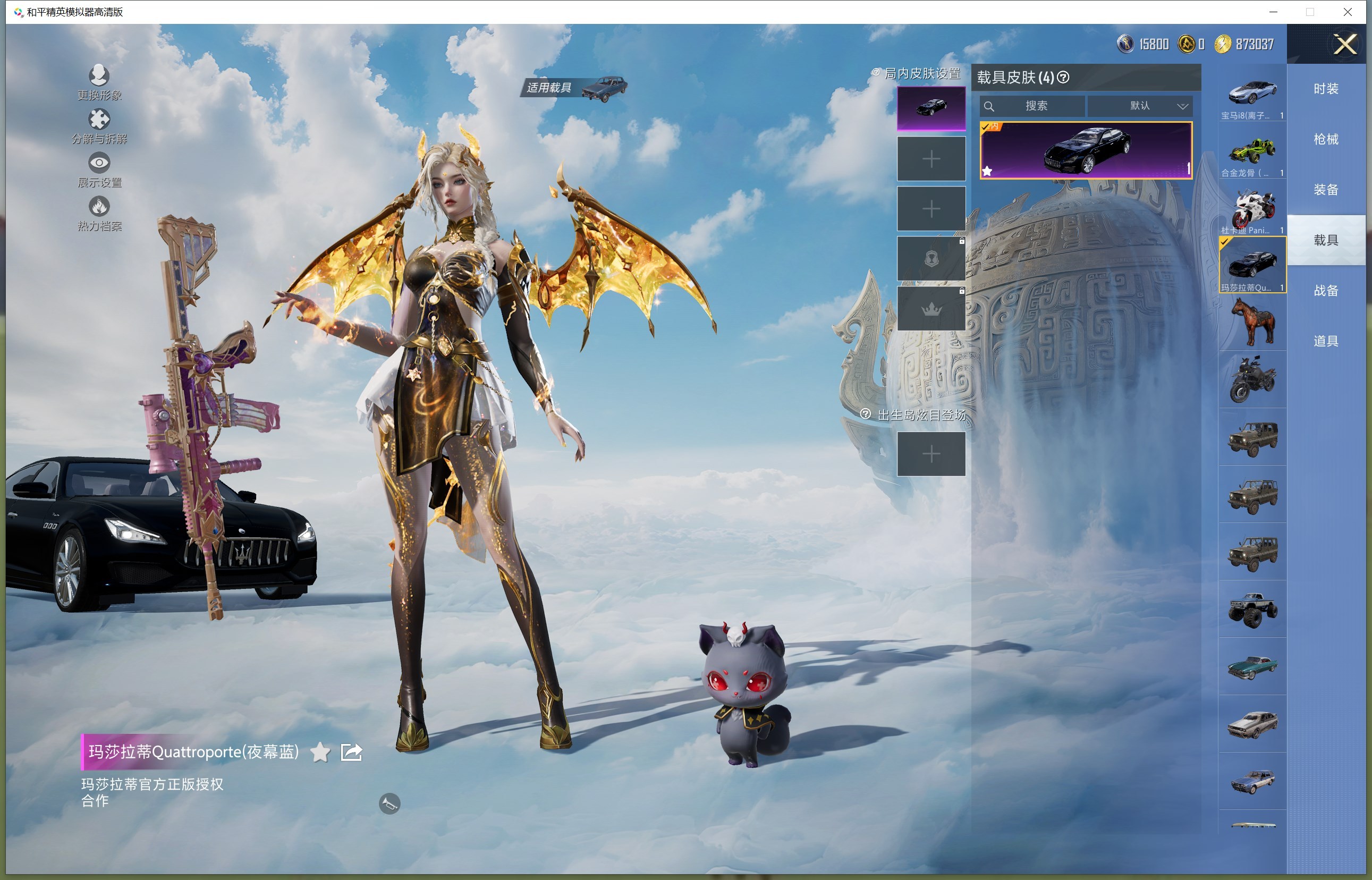Select the blue sedan vehicle
Viewport: 1372px width, 880px height.
1252,781
